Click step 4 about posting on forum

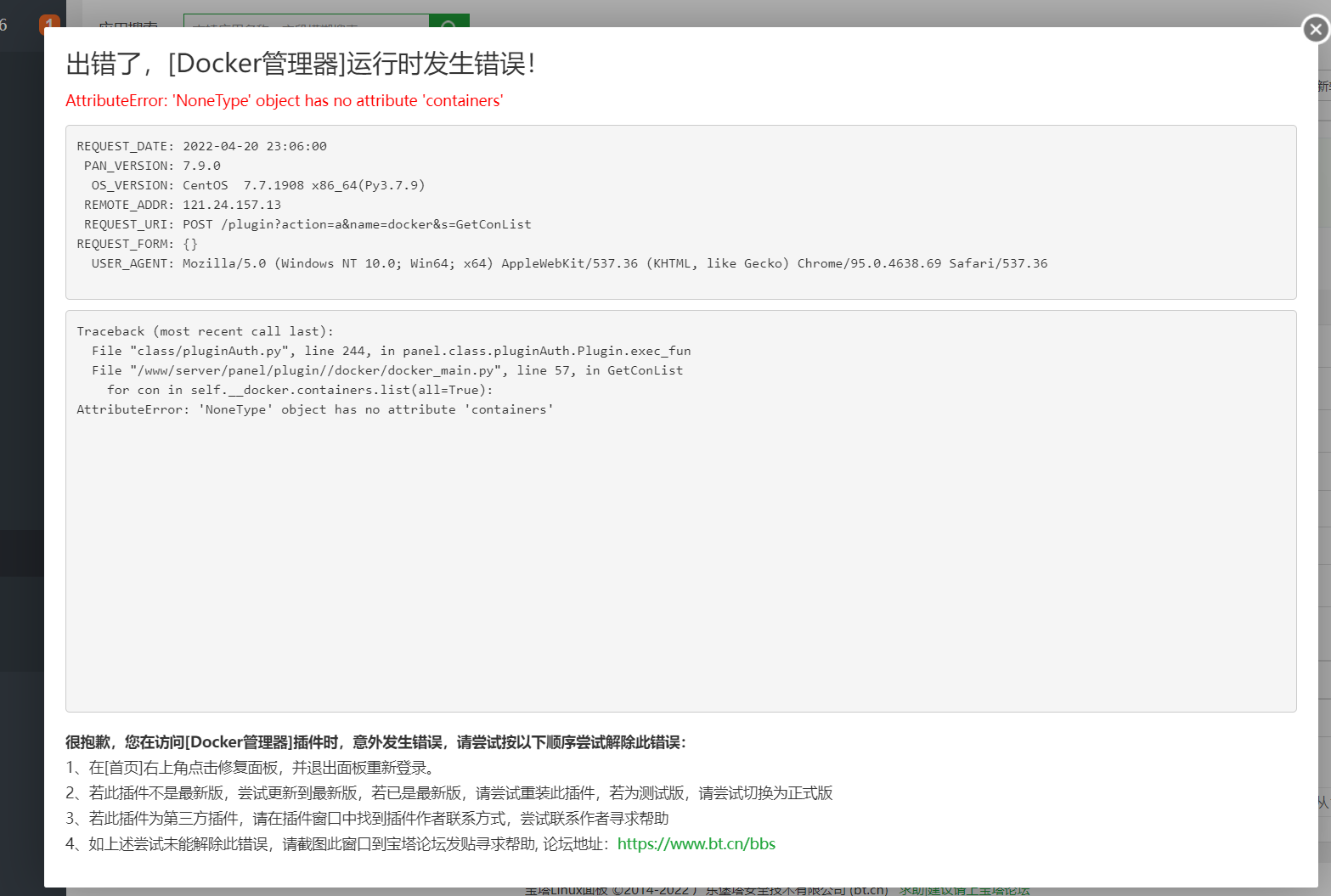click(x=420, y=844)
